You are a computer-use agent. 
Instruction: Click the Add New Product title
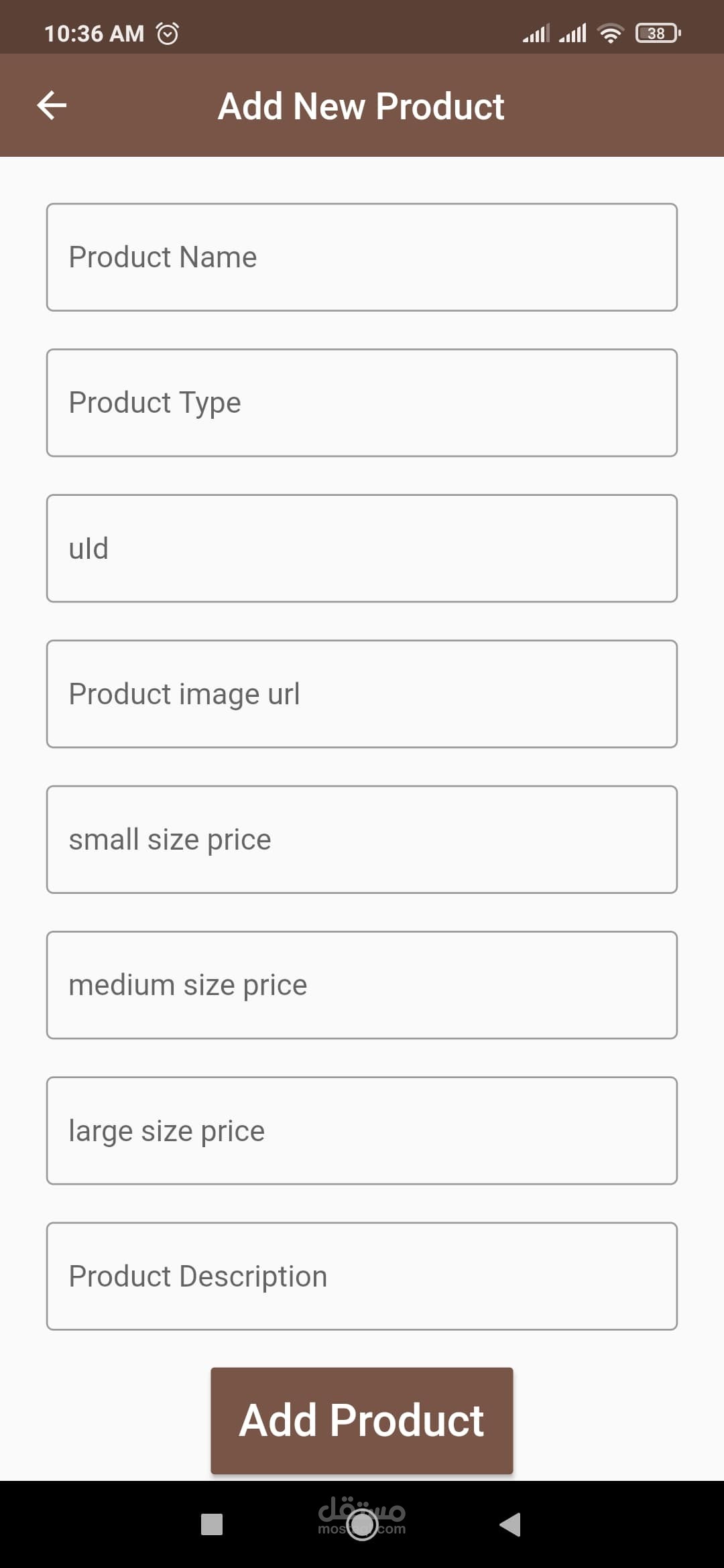(361, 106)
